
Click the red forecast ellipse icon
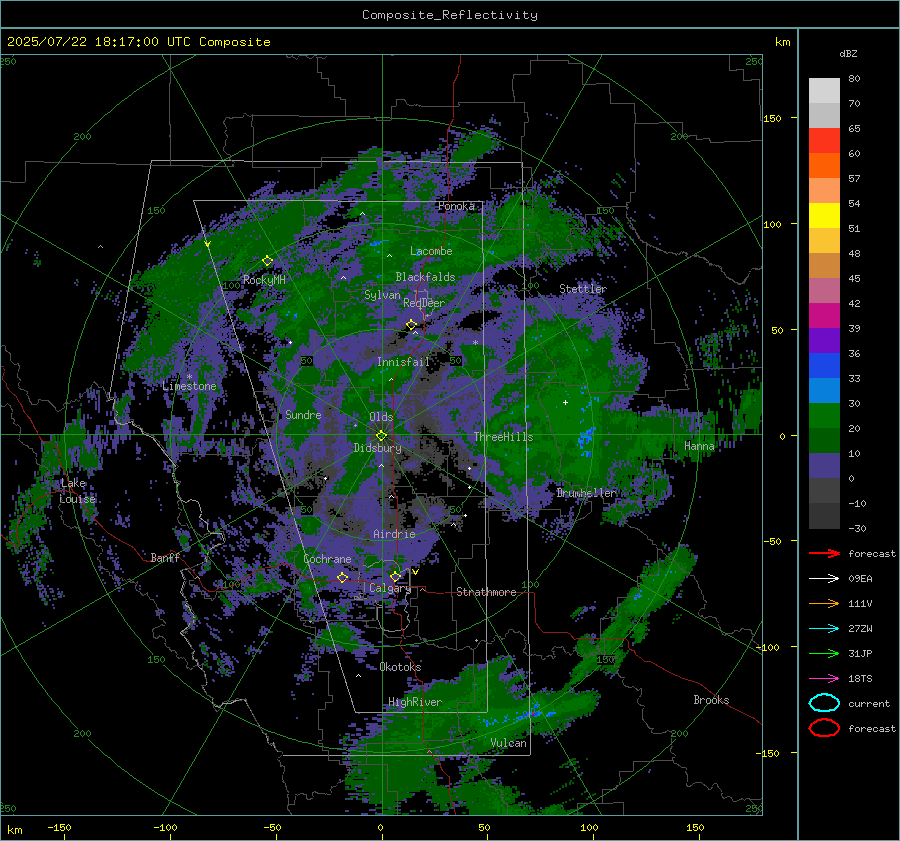(824, 728)
